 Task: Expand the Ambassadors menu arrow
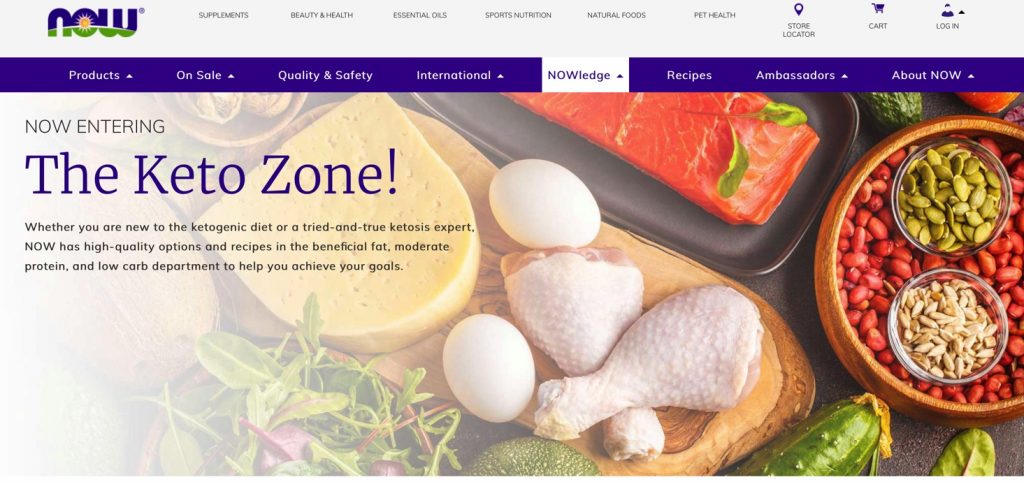844,76
